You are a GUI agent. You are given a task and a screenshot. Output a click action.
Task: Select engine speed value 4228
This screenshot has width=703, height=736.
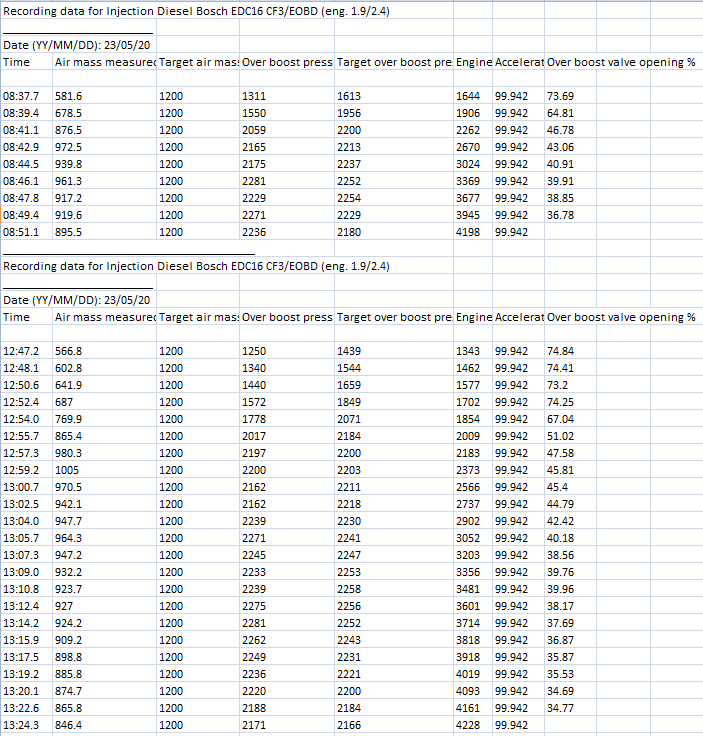tap(468, 725)
